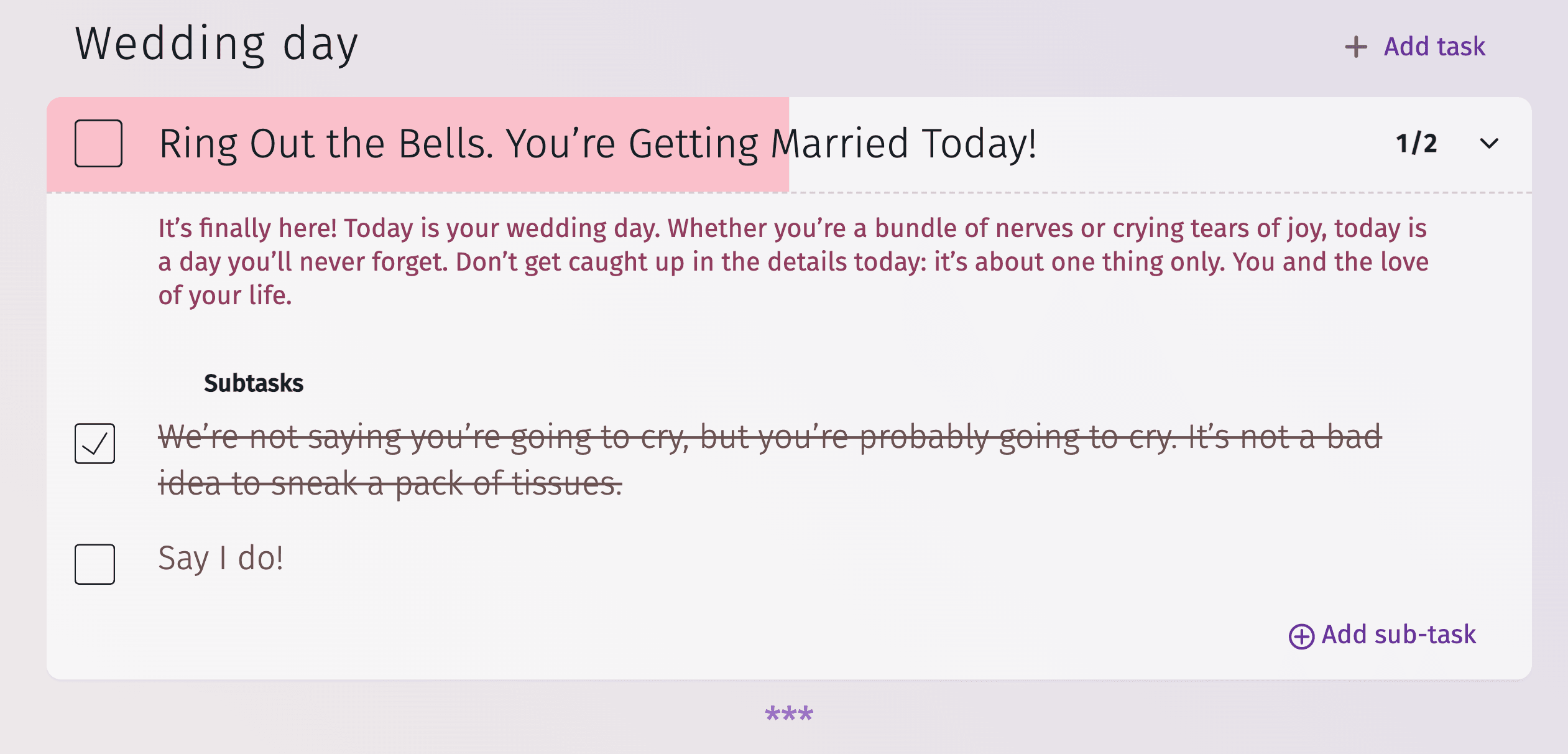Check the Ring Out the Bells task checkbox

pos(98,144)
